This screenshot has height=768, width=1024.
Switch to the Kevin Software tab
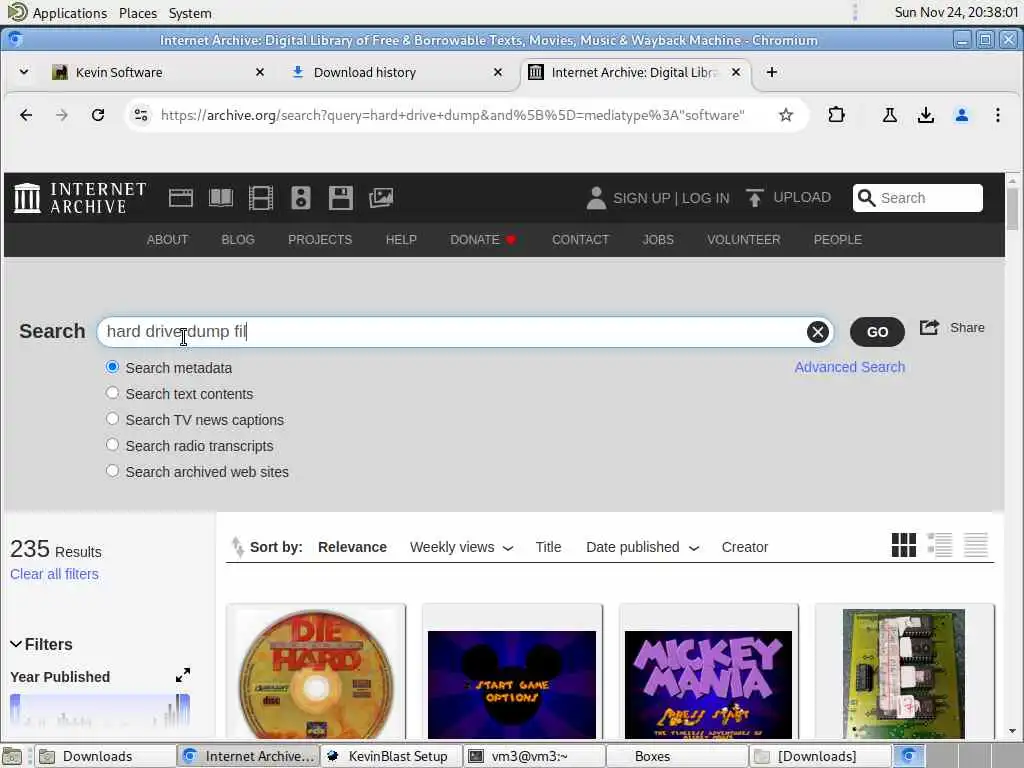coord(158,72)
